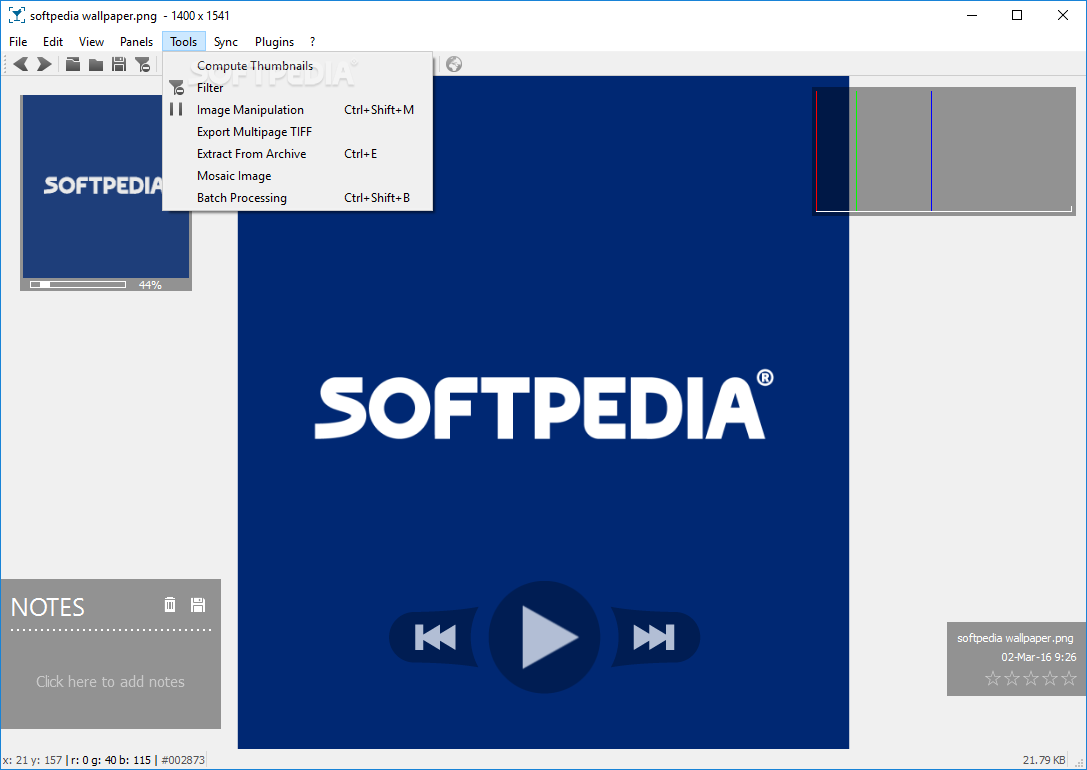This screenshot has width=1087, height=770.
Task: Click the app icon in title bar
Action: pos(16,15)
